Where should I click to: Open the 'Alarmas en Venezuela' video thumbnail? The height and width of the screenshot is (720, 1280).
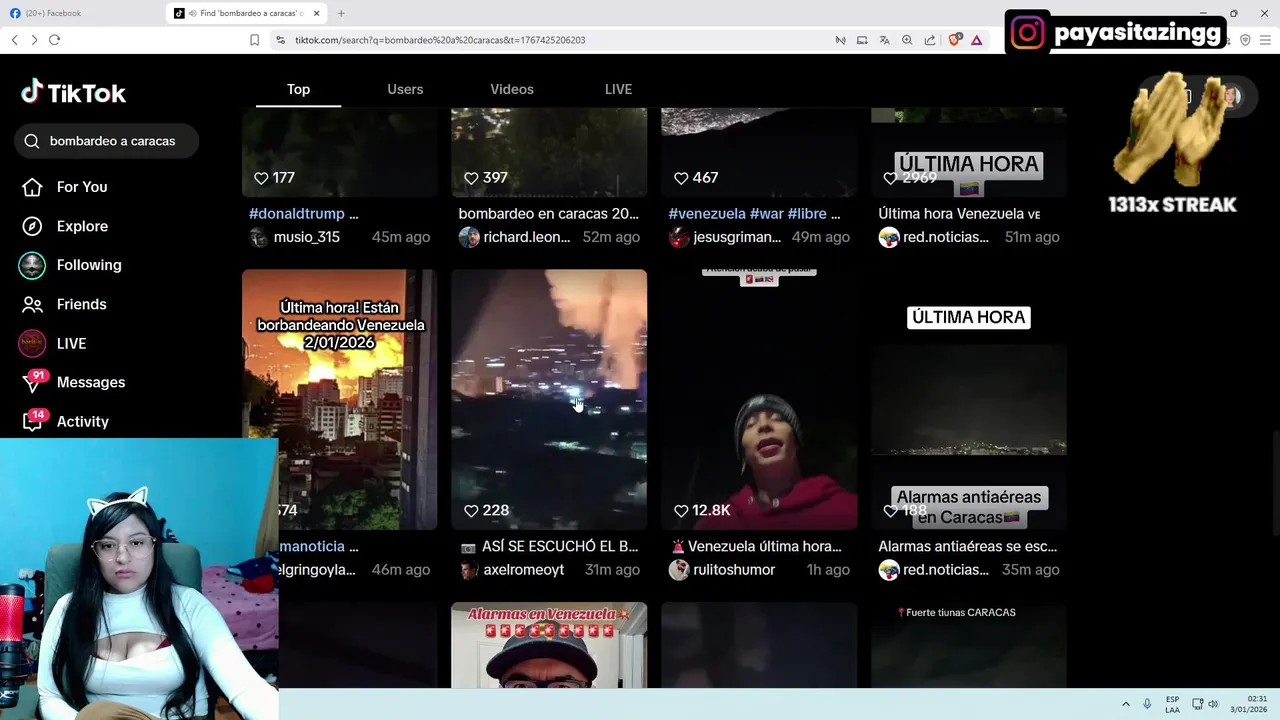click(x=549, y=645)
